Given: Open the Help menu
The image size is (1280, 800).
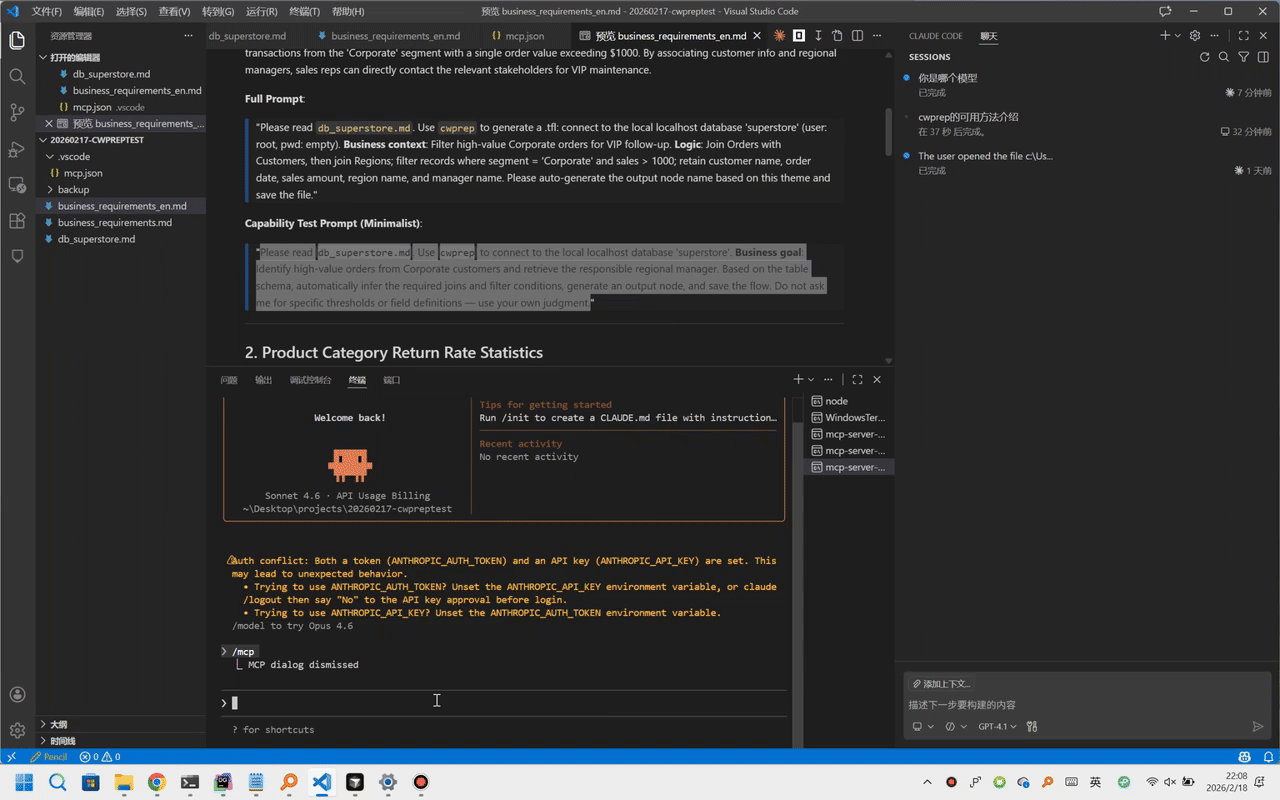Looking at the screenshot, I should click(348, 11).
